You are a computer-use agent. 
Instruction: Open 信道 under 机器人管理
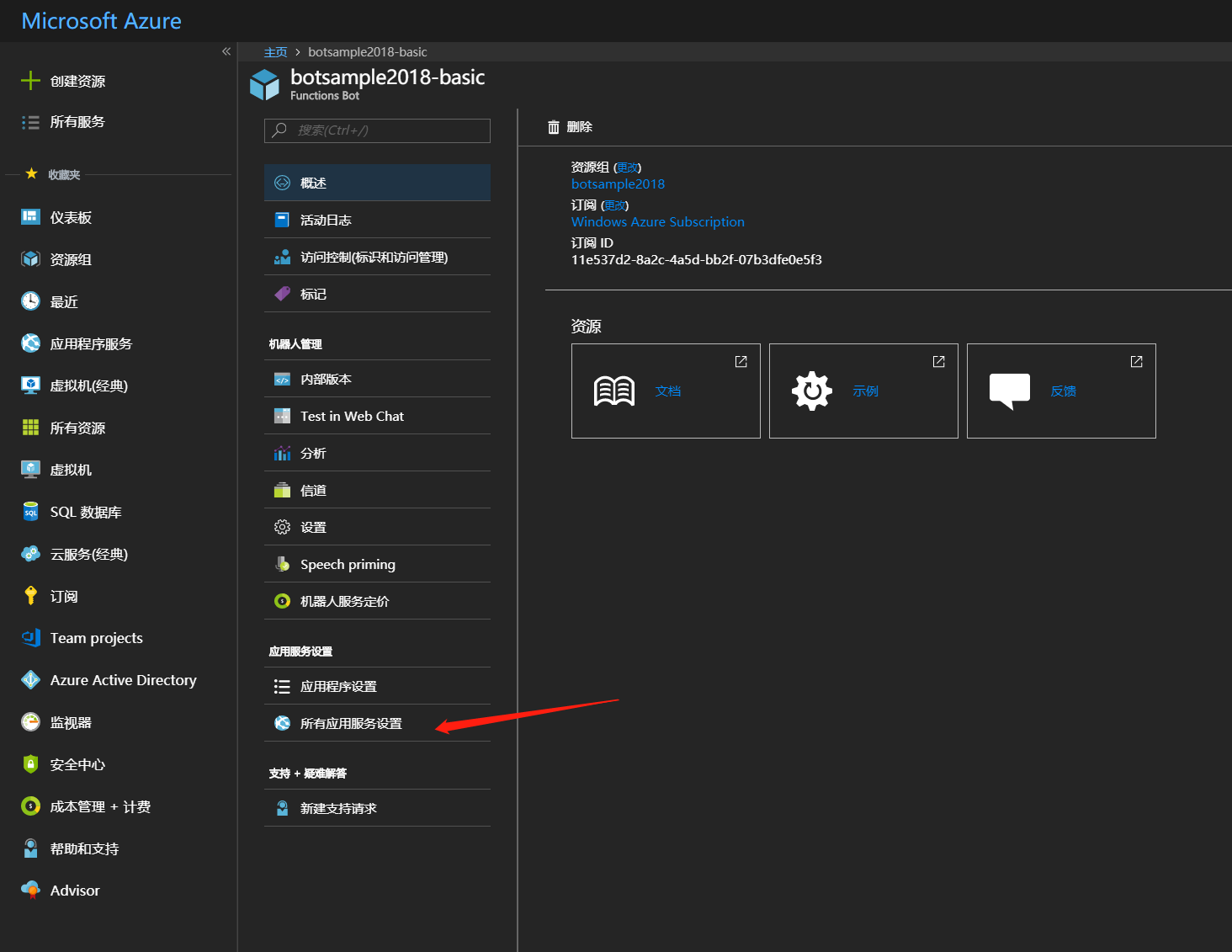tap(312, 490)
